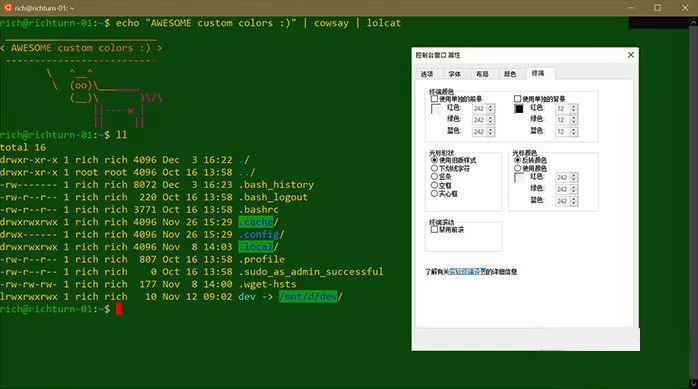This screenshot has height=389, width=698.
Task: Click the "3771" file size value
Action: [x=145, y=209]
